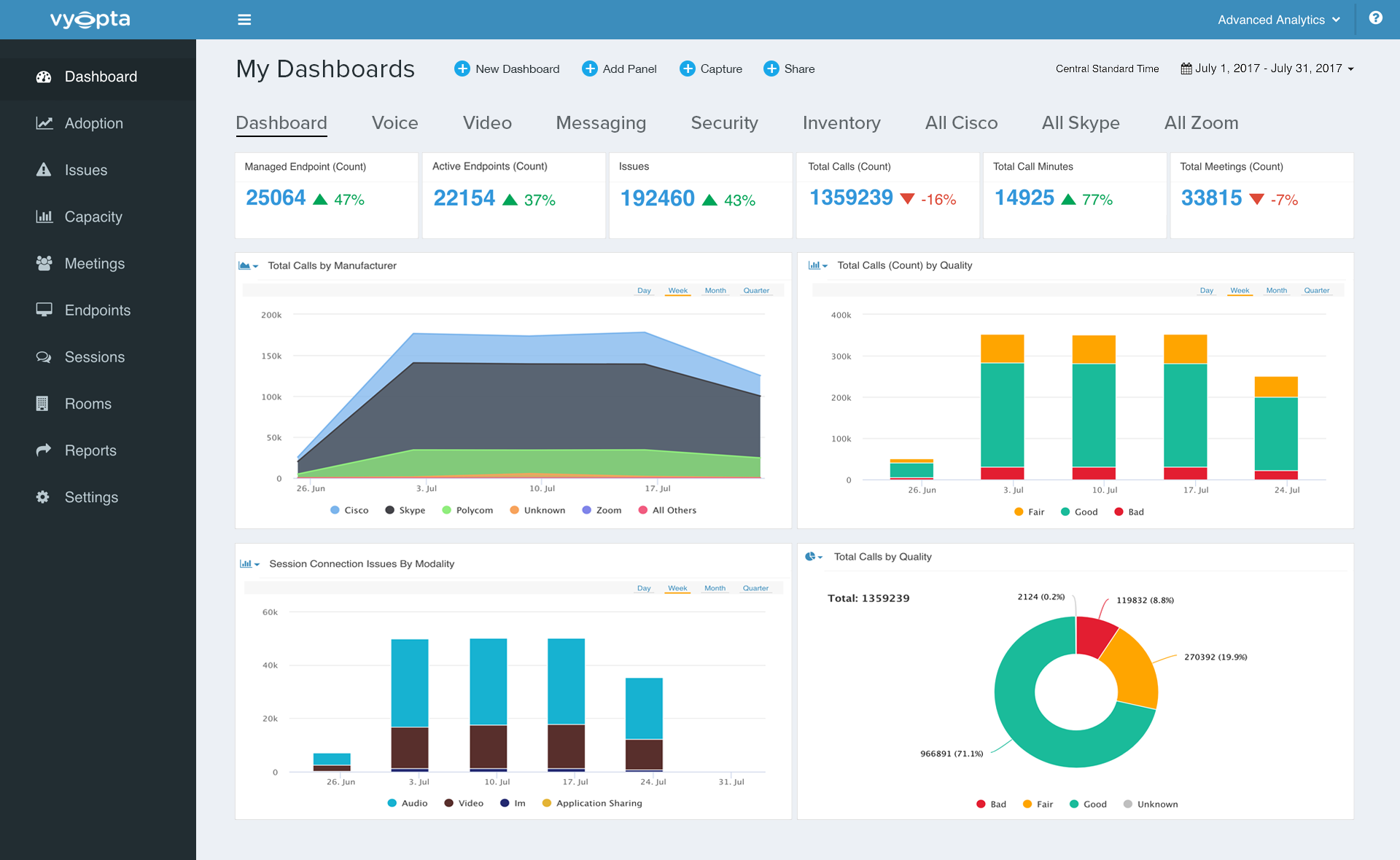
Task: Open the Adoption section in the sidebar
Action: tap(93, 123)
